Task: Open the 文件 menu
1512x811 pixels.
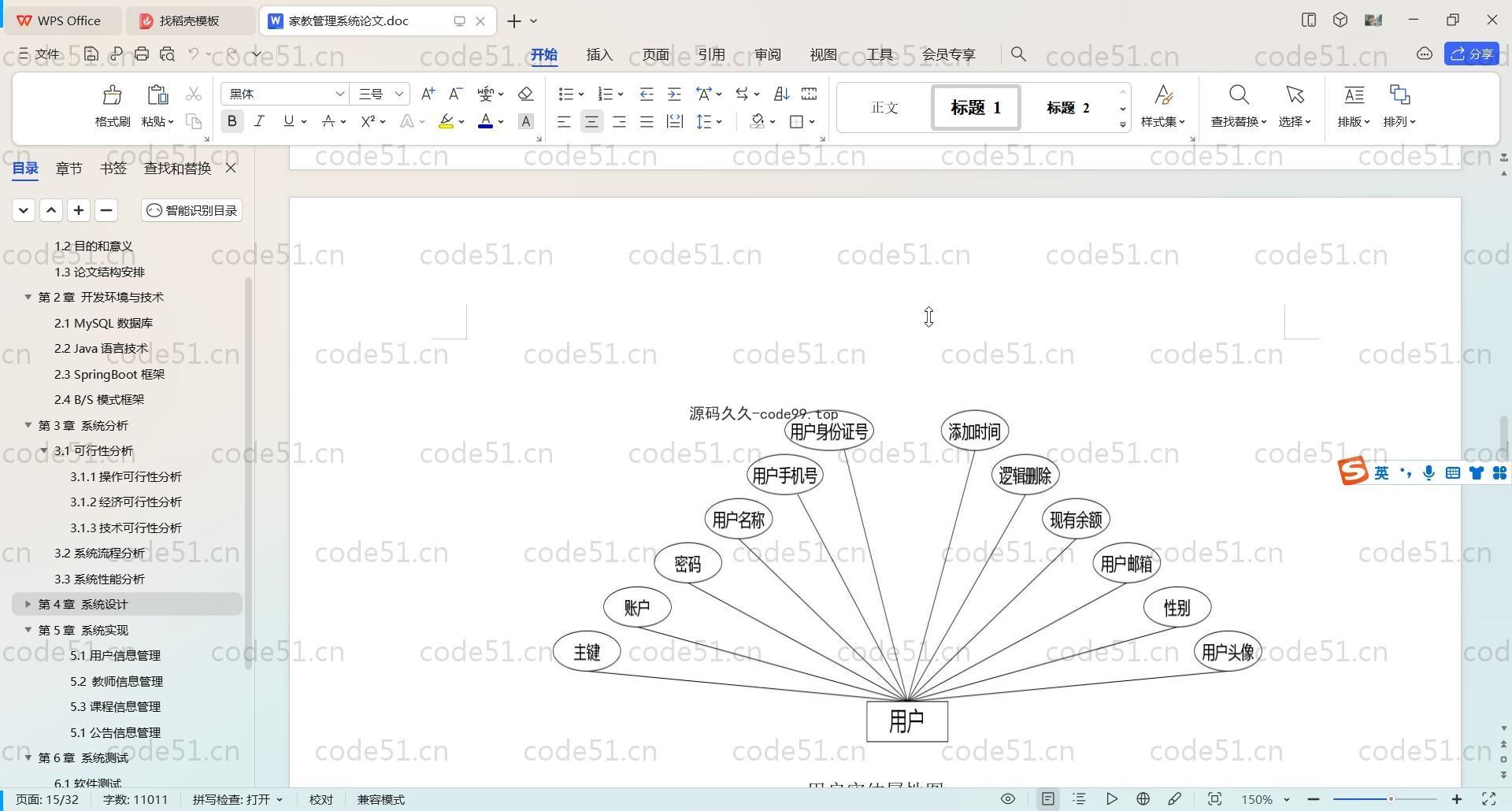Action: 39,54
